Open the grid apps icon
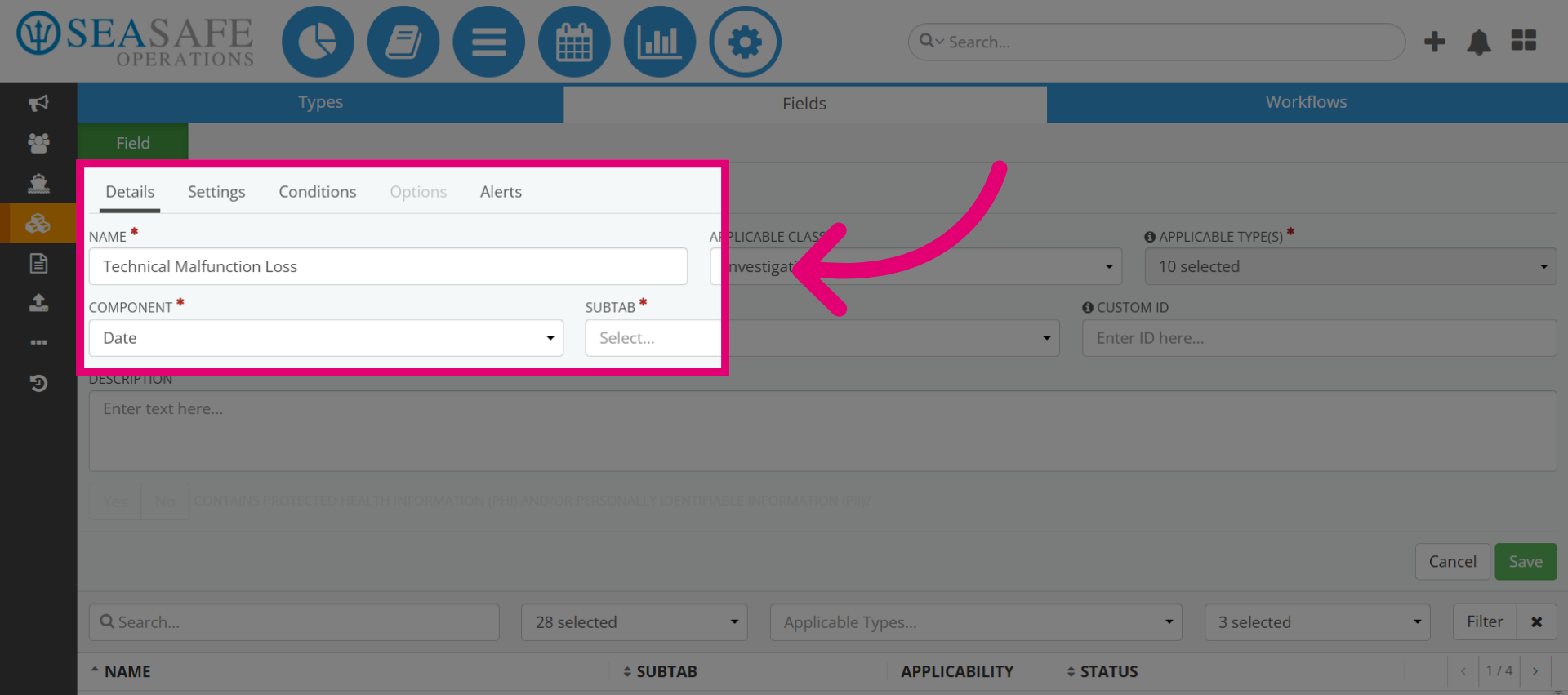This screenshot has height=695, width=1568. (1524, 40)
